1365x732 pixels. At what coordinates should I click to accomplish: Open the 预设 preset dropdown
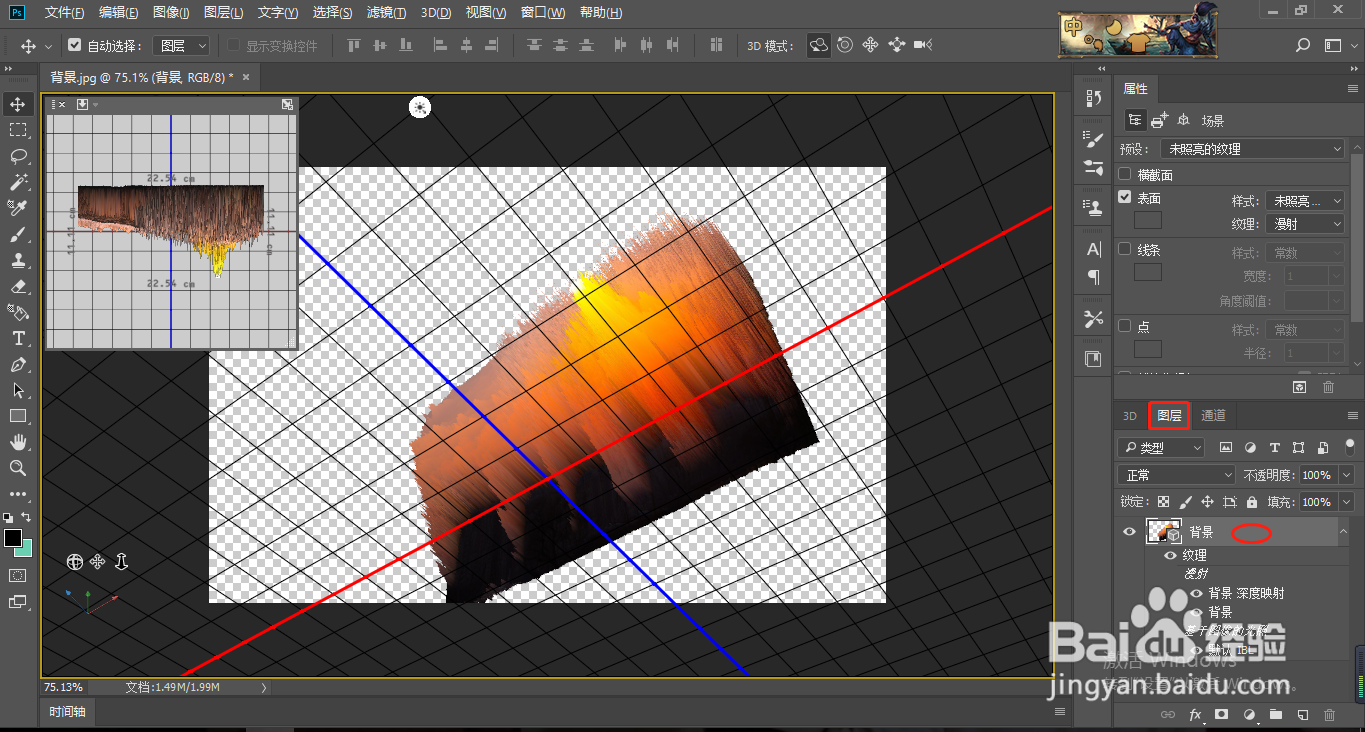coord(1255,149)
